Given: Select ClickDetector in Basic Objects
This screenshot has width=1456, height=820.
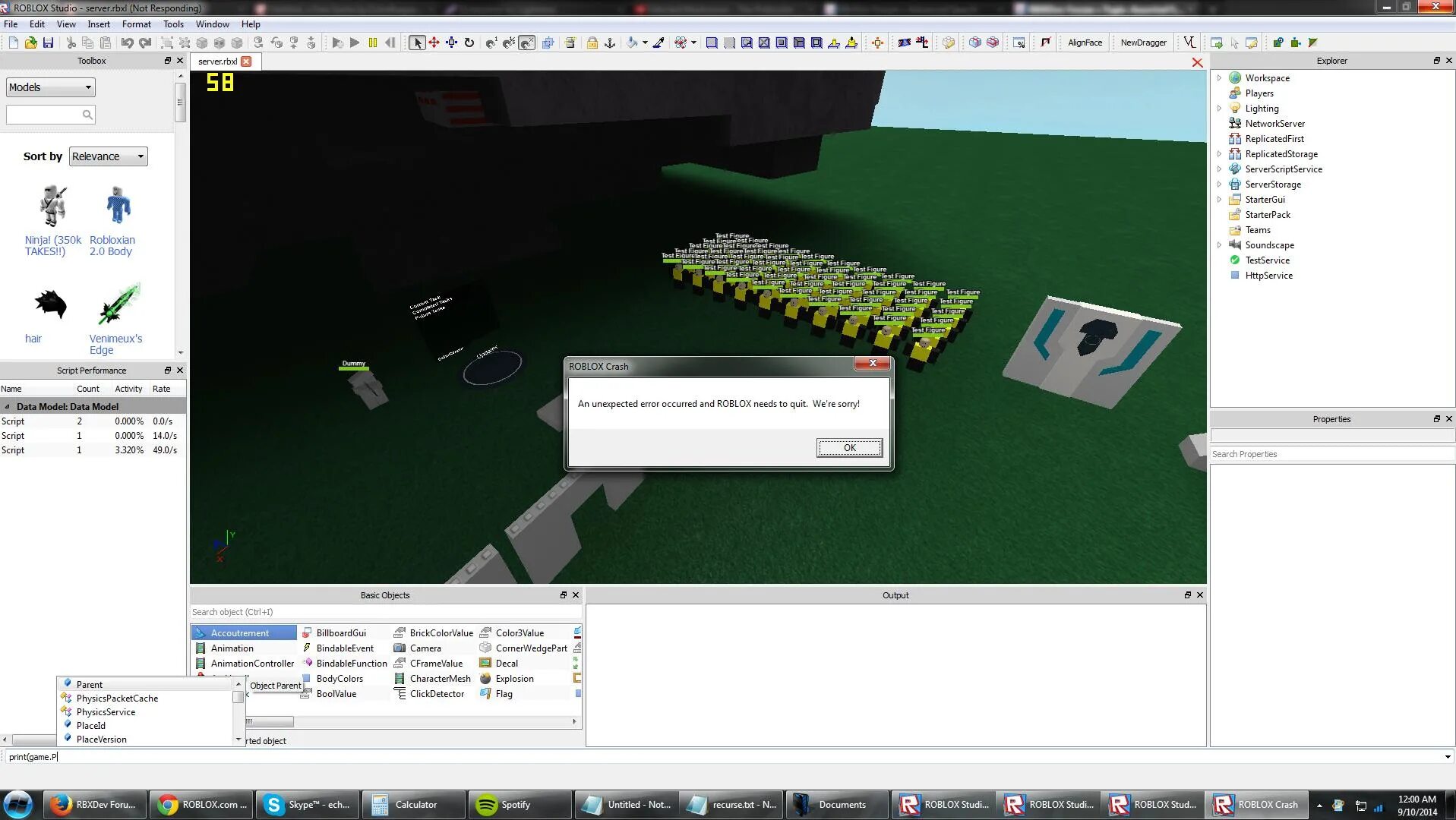Looking at the screenshot, I should [437, 694].
